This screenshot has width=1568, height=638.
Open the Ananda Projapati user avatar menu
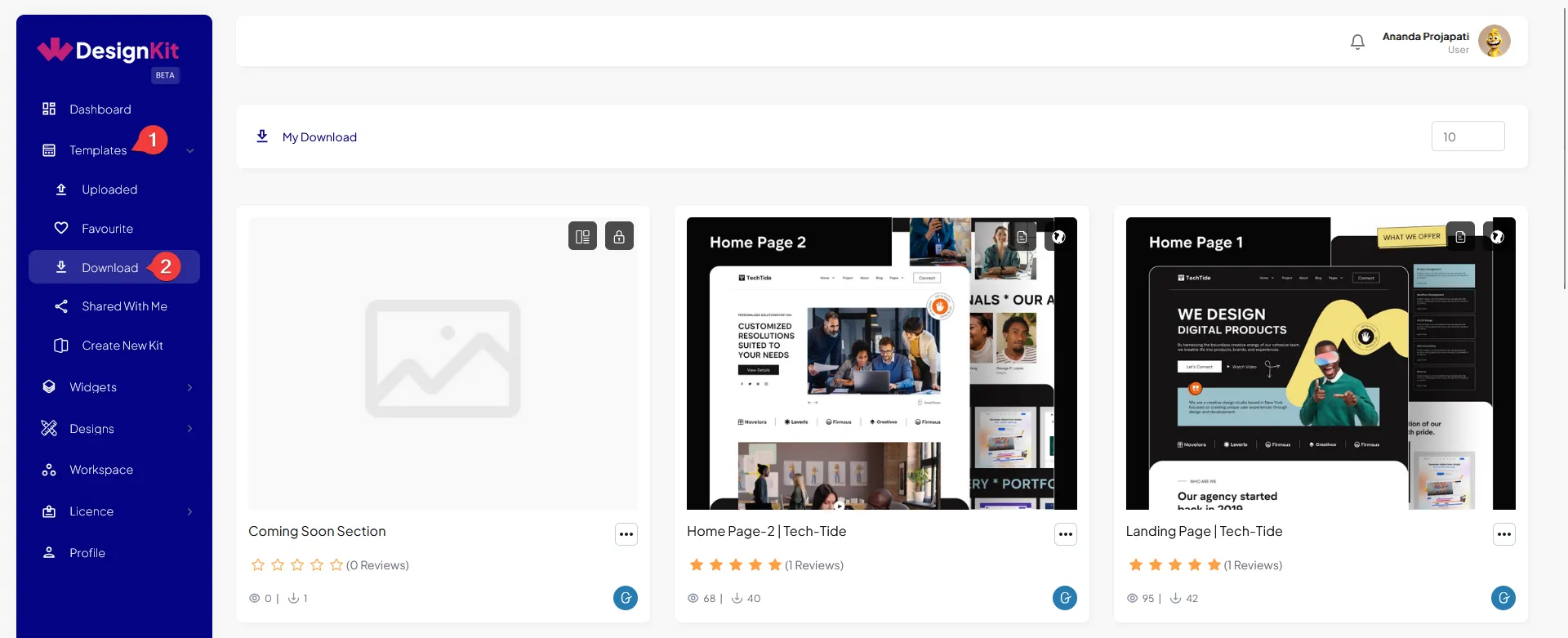click(x=1494, y=41)
